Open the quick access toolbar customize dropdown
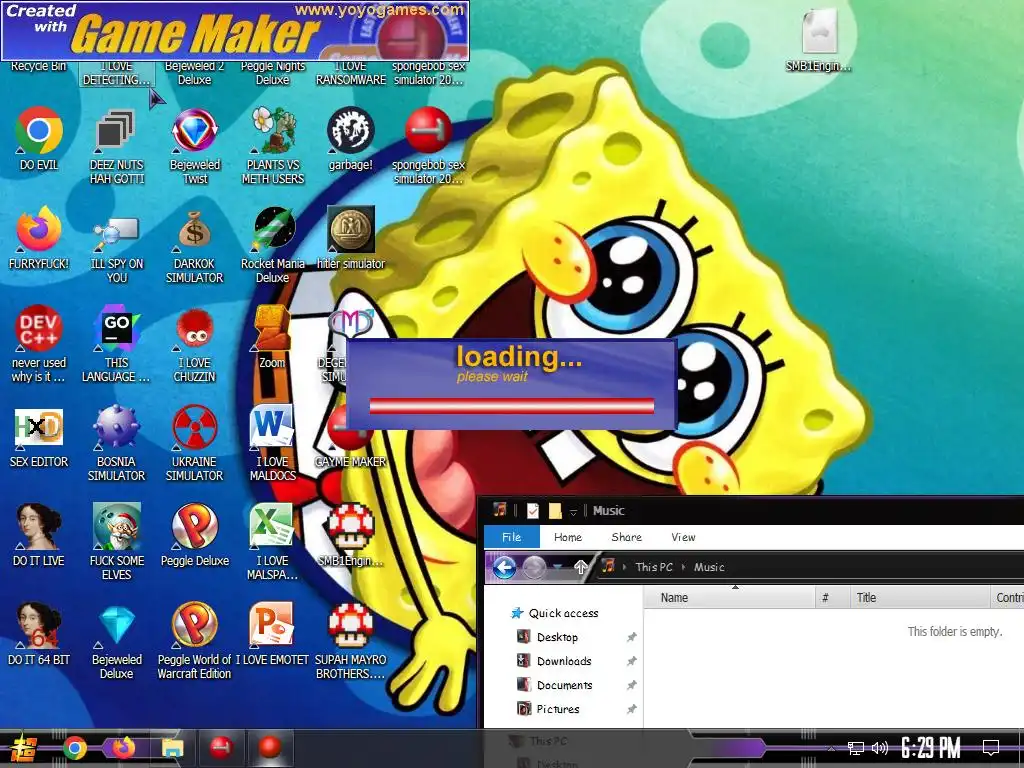Viewport: 1024px width, 768px height. tap(573, 511)
